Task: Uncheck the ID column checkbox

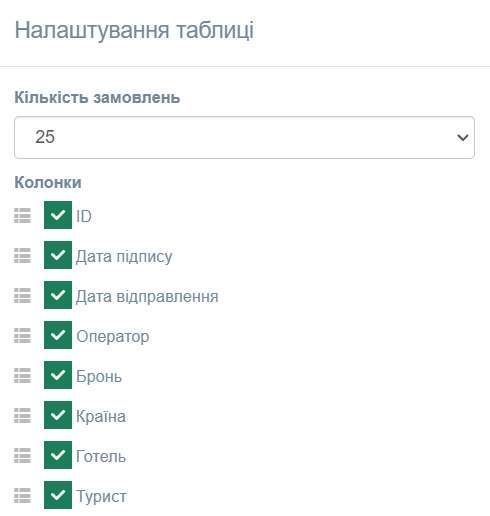Action: point(58,215)
